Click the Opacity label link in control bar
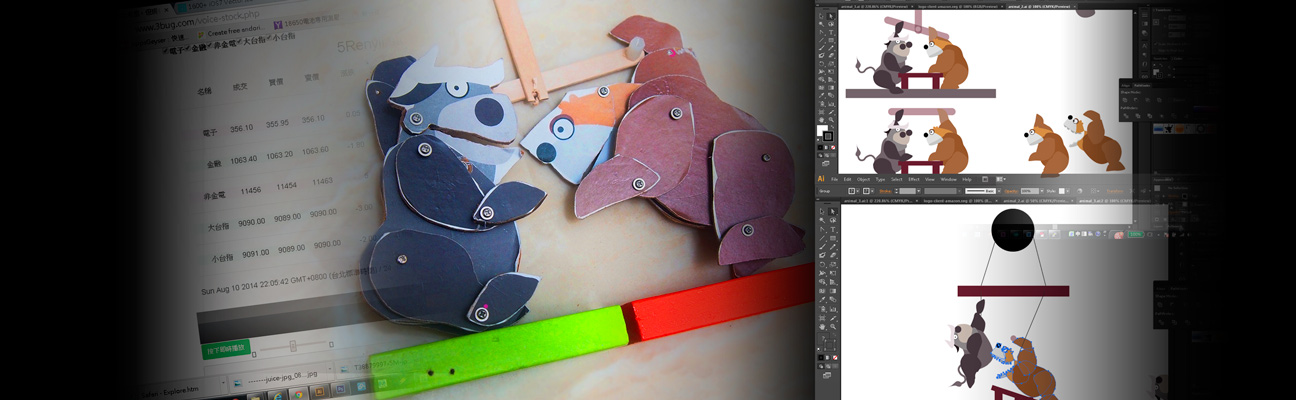Screen dimensions: 1296x400 (x=1010, y=191)
